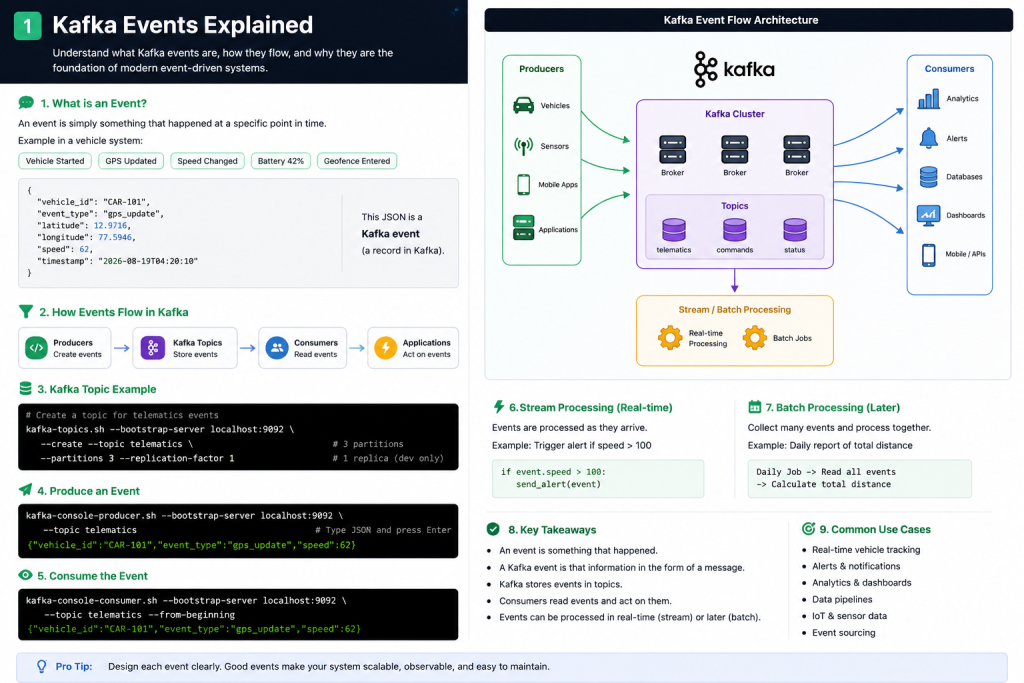Click the purple Kafka Topics icon in the flow
Screen dimensions: 1024x683
pyautogui.click(x=152, y=348)
